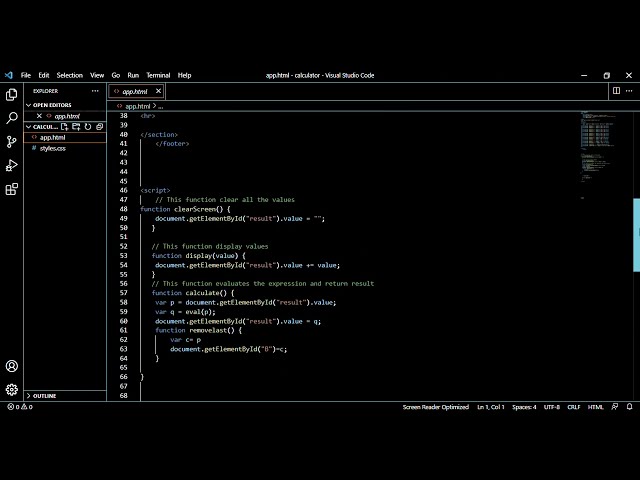
Task: Change language mode via HTML status item
Action: [595, 407]
